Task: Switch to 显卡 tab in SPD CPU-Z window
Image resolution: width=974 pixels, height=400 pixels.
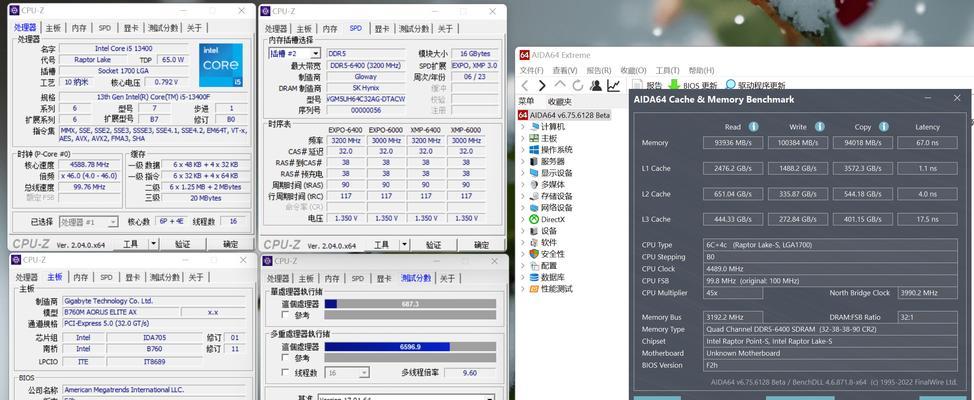Action: (x=381, y=29)
